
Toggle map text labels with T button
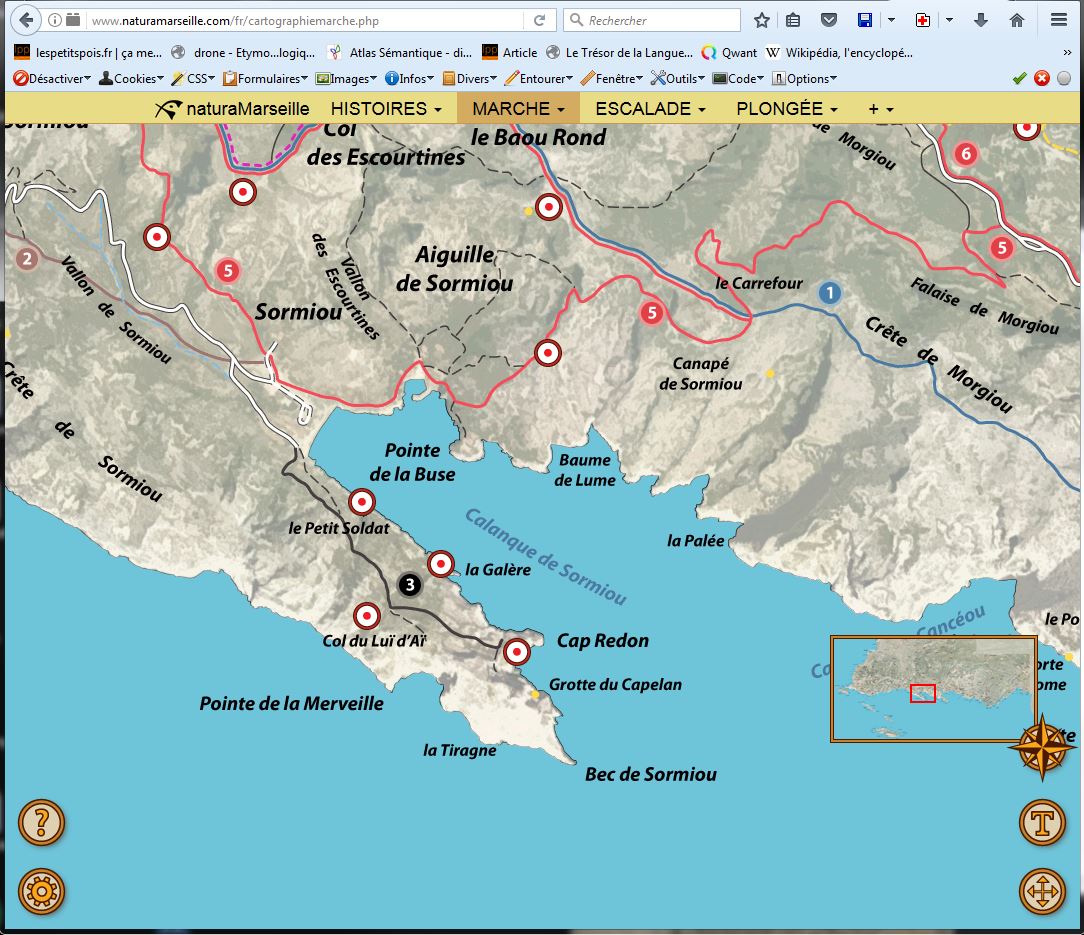click(1042, 823)
